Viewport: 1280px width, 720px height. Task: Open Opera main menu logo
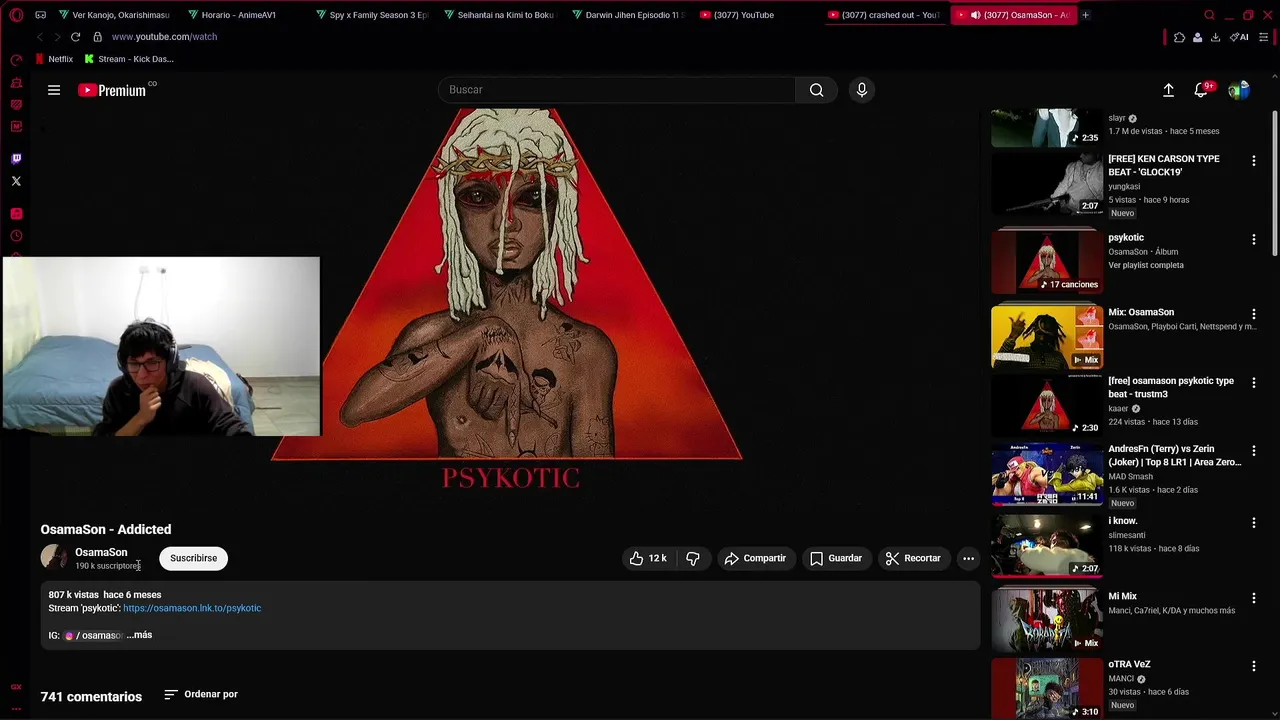click(16, 15)
